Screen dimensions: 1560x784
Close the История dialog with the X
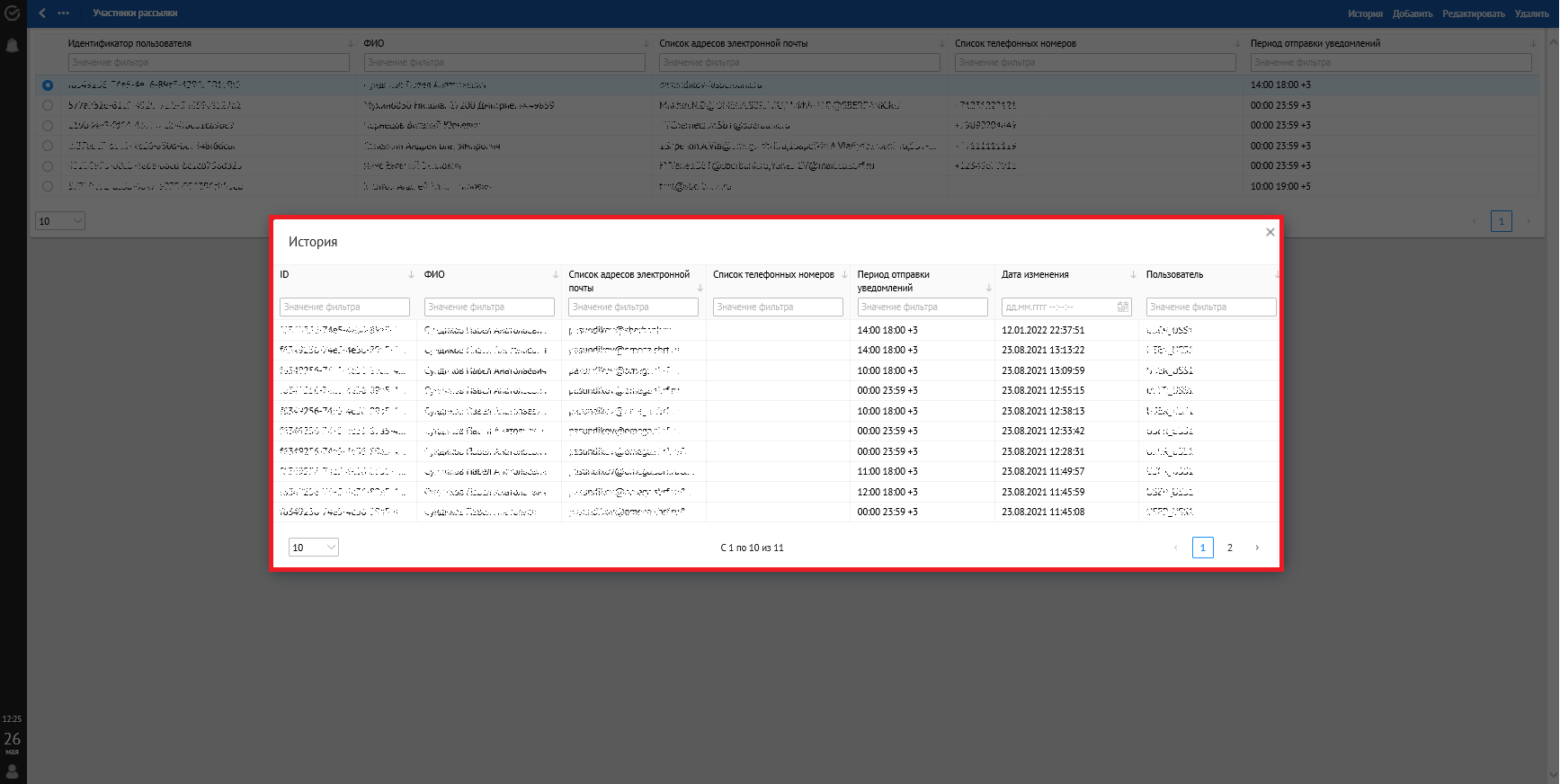(1270, 232)
